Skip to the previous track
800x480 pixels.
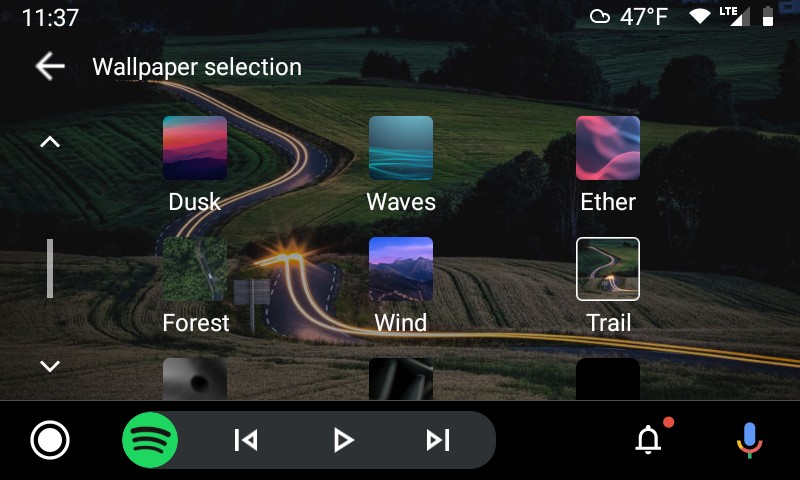point(246,440)
